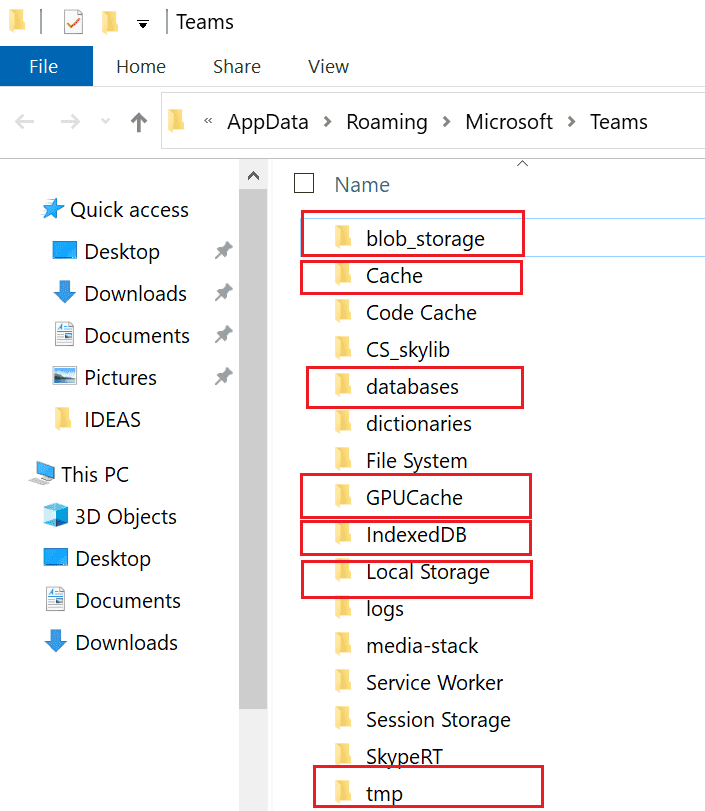Screen dimensions: 705x811
Task: Navigate to Microsoft in address breadcrumb
Action: pos(509,122)
